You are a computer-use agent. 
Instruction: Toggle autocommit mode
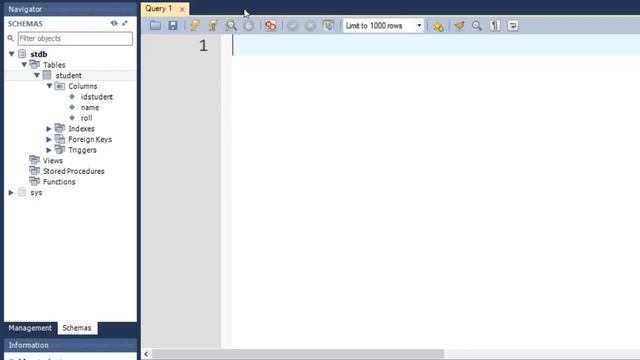[328, 26]
